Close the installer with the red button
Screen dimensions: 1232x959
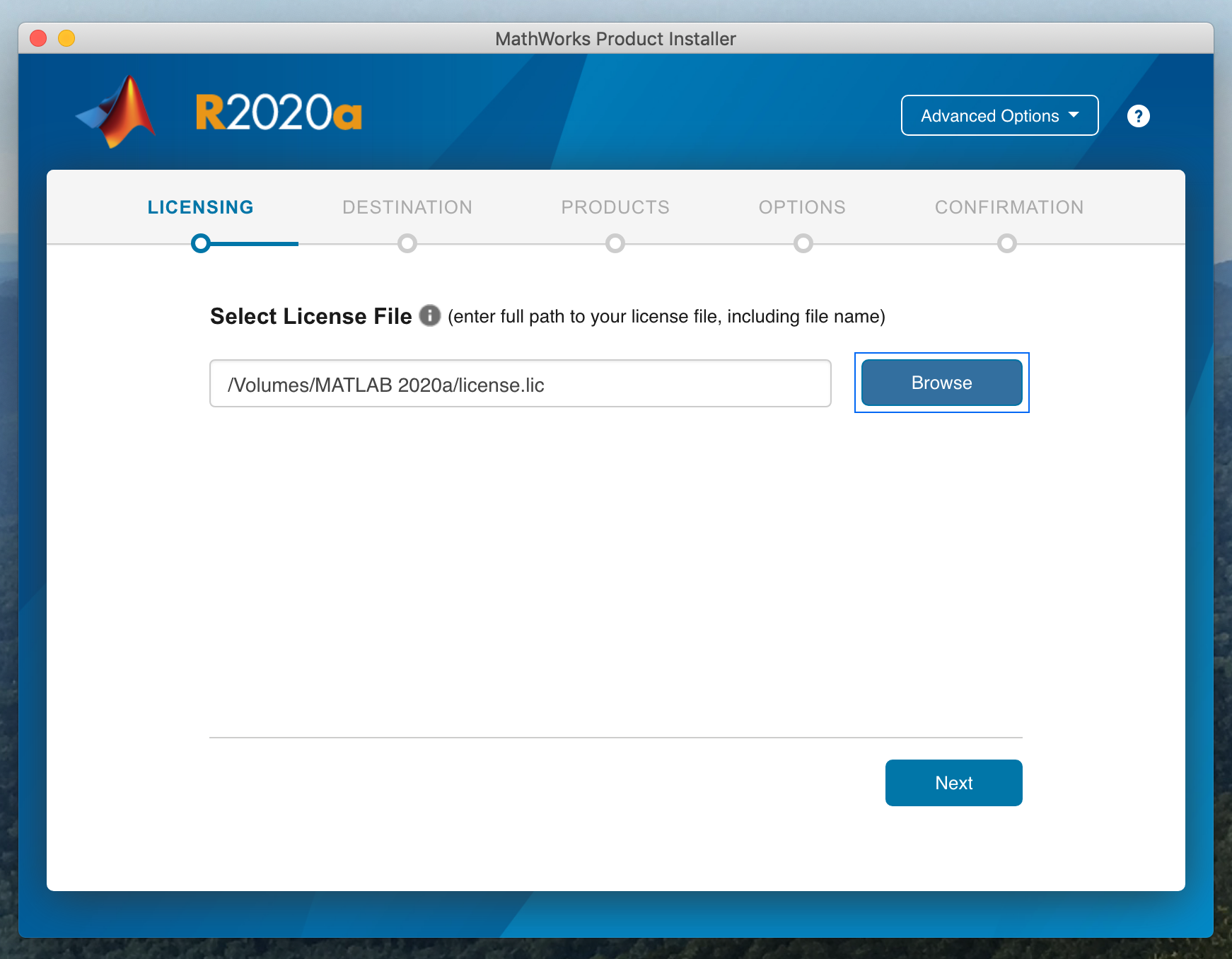click(38, 38)
